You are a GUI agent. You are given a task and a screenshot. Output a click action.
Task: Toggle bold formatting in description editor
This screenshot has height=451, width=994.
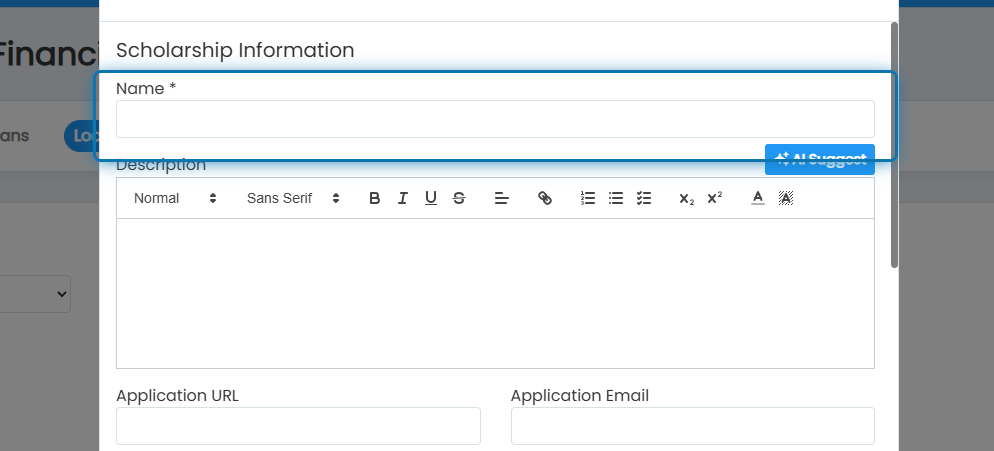pyautogui.click(x=375, y=199)
